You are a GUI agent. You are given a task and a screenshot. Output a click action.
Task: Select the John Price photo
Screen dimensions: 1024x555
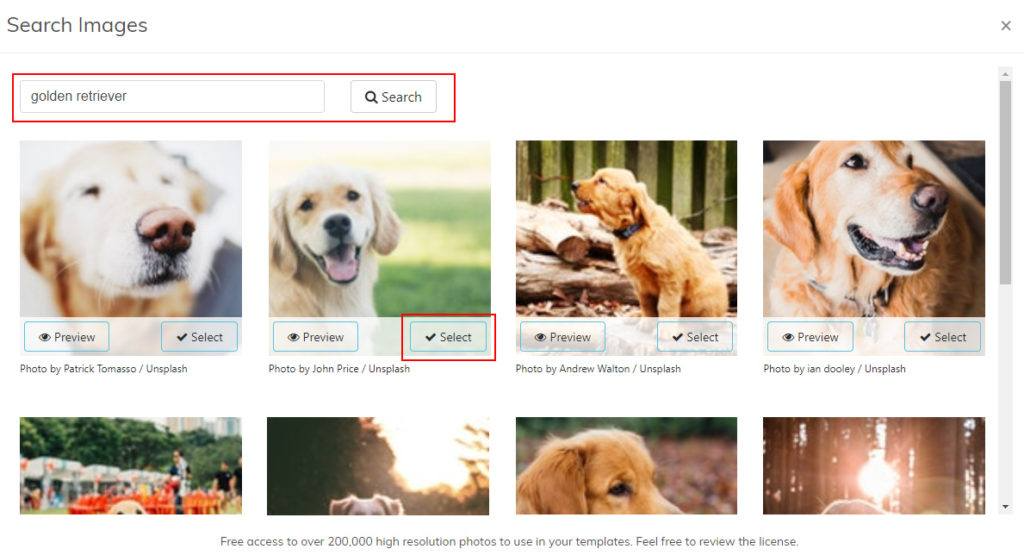tap(448, 337)
